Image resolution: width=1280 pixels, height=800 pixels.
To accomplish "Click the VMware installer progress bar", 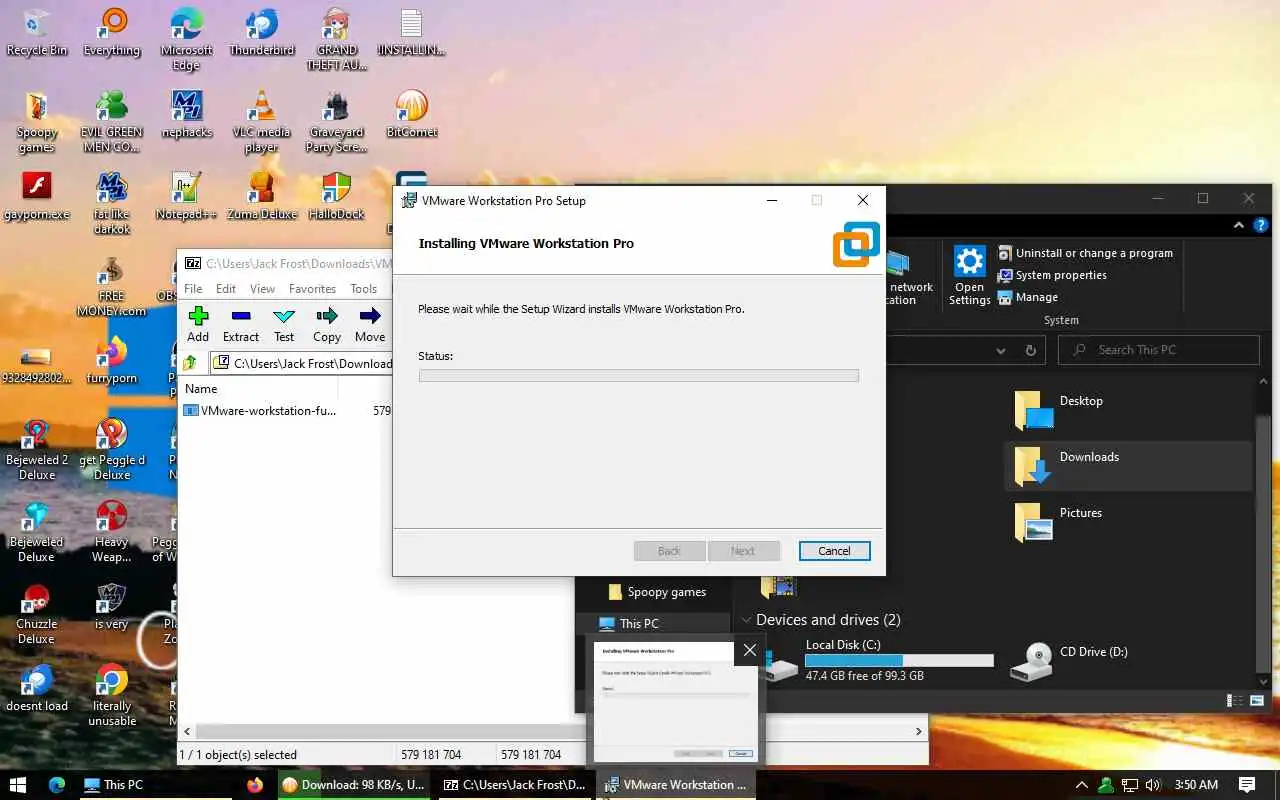I will pos(639,376).
